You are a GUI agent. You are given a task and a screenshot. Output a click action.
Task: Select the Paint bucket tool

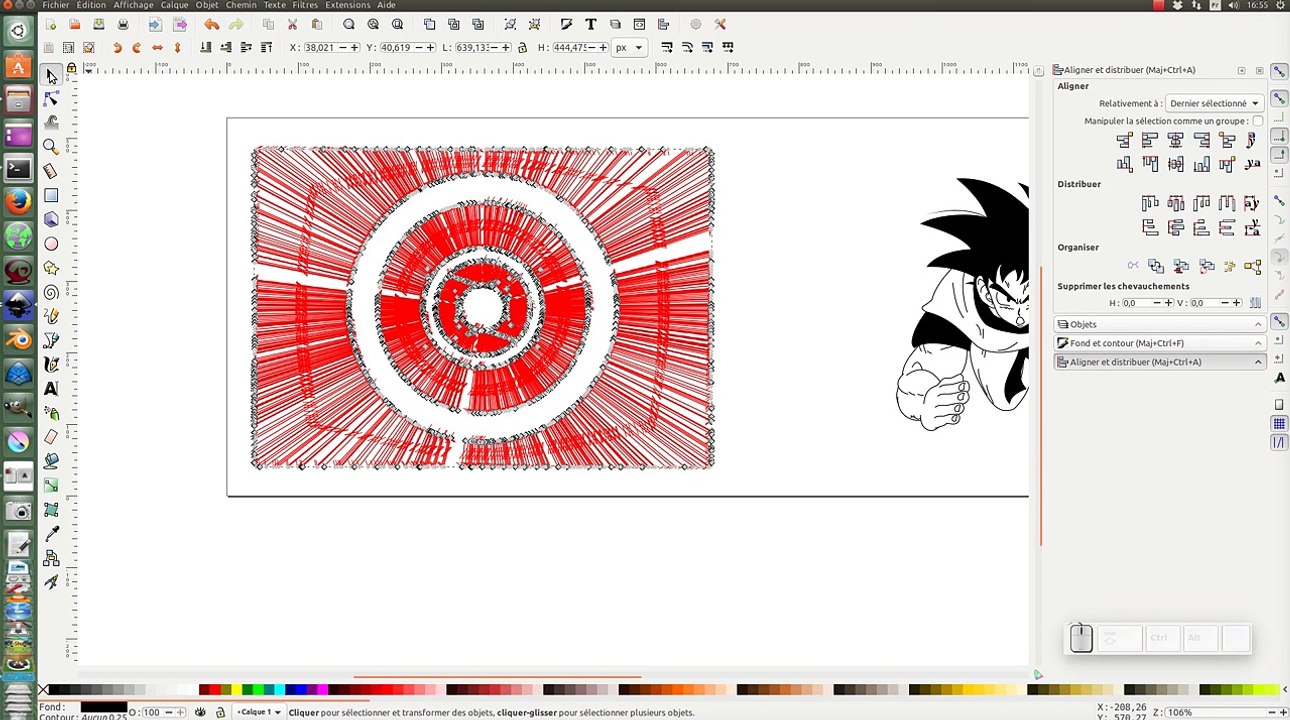click(51, 461)
